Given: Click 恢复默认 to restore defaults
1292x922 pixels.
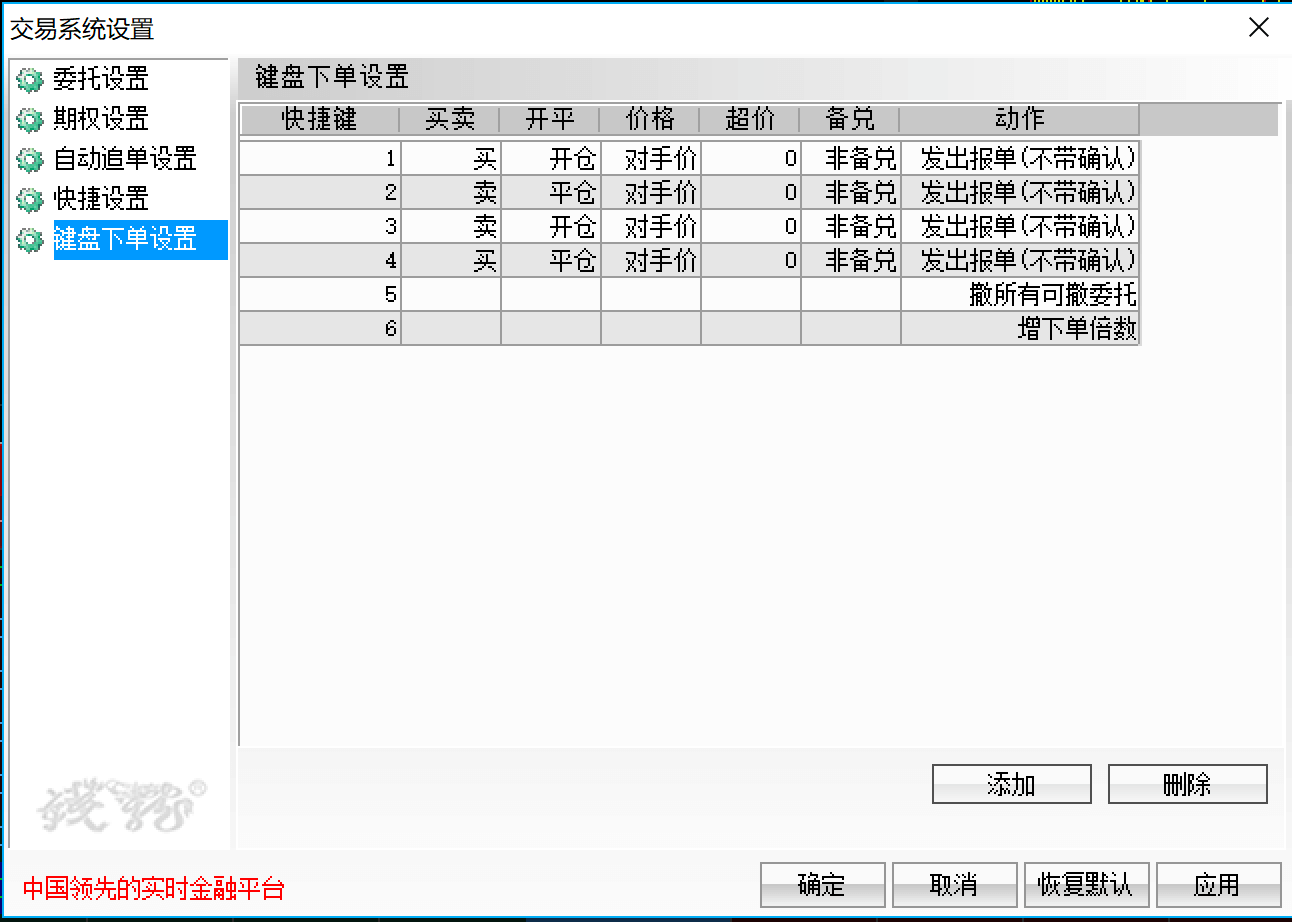Looking at the screenshot, I should [1086, 885].
